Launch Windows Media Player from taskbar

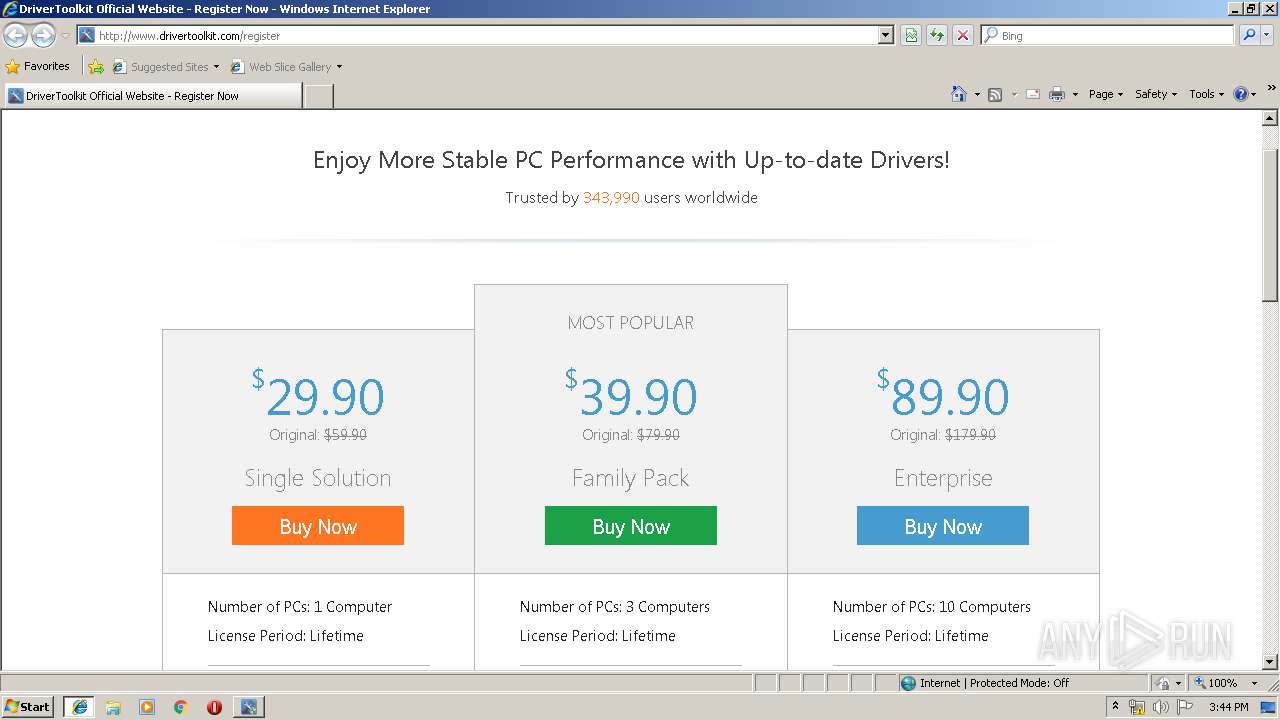click(147, 707)
